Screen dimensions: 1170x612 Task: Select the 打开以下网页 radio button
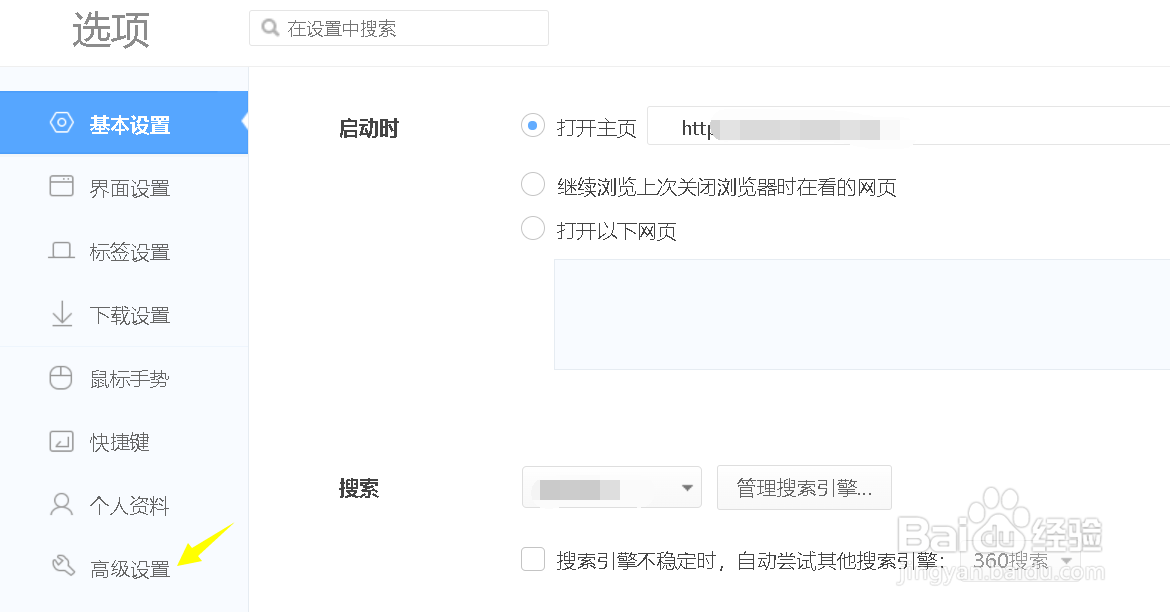pos(533,228)
